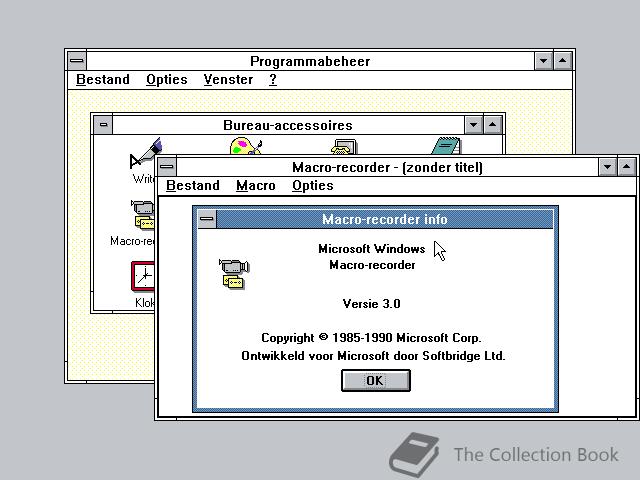
Task: Select the Paintbrush palette icon
Action: 246,146
